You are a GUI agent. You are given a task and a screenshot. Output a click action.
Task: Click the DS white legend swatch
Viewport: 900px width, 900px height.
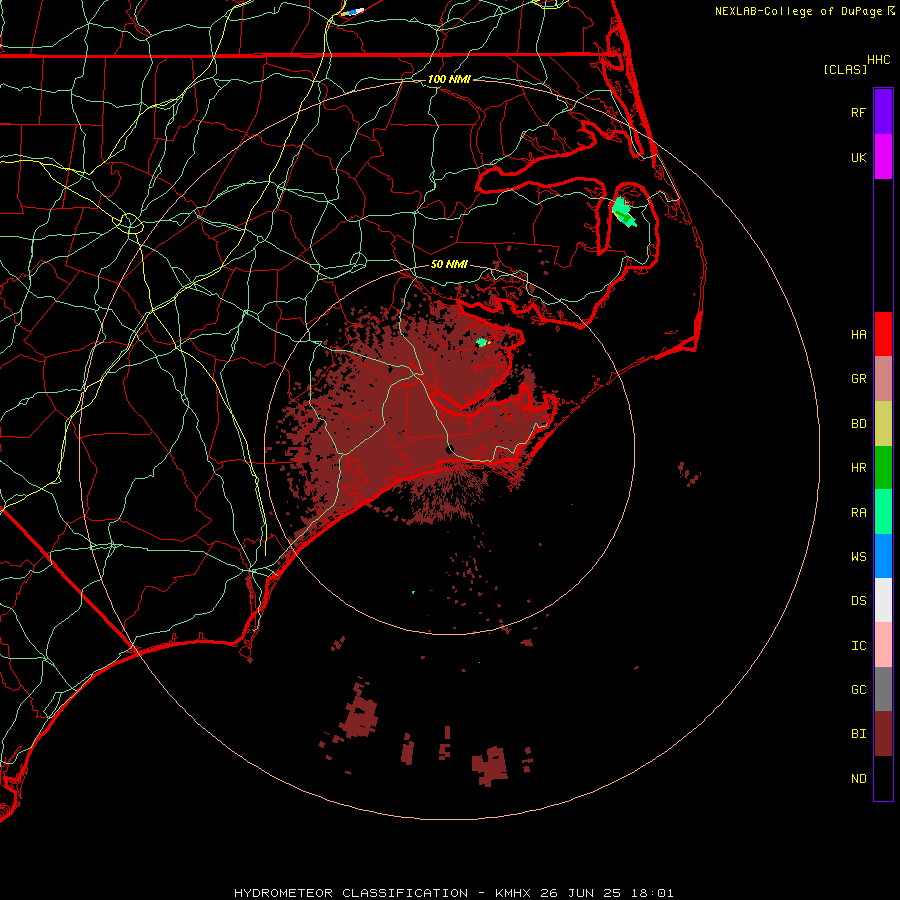883,600
